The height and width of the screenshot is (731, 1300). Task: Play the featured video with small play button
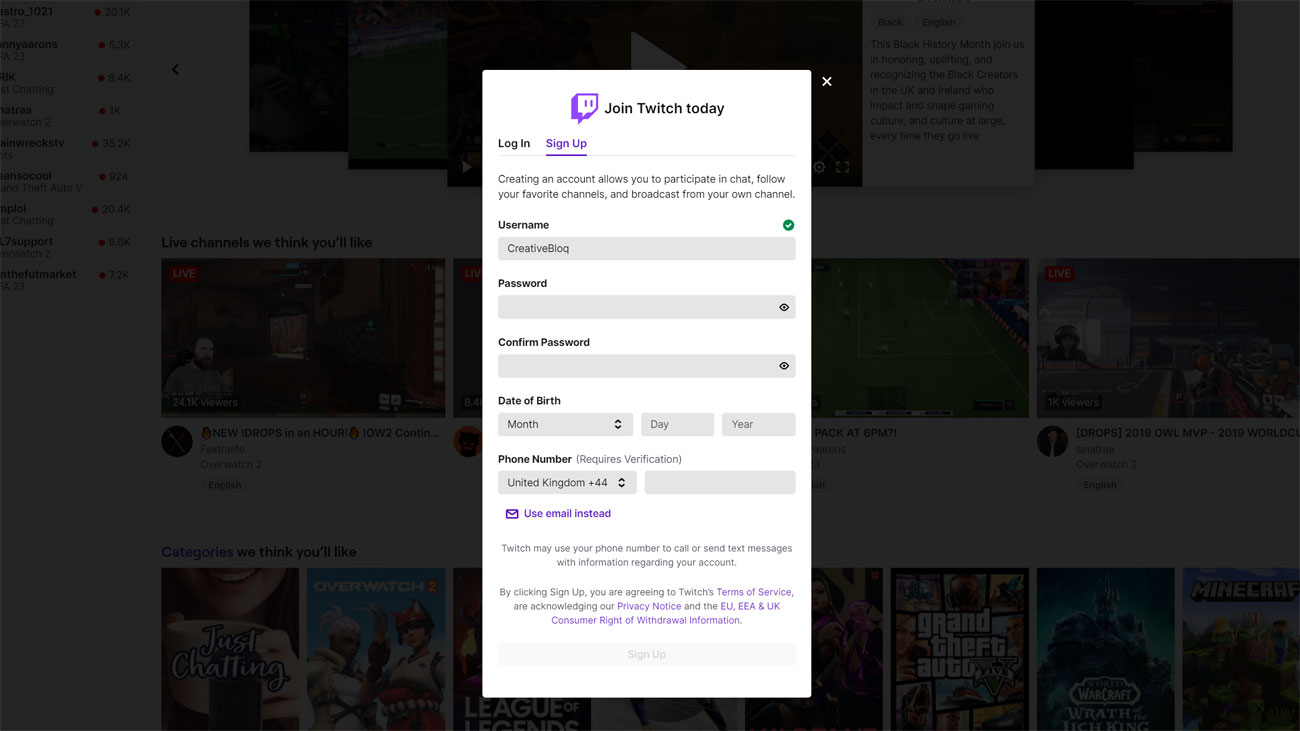click(x=466, y=167)
